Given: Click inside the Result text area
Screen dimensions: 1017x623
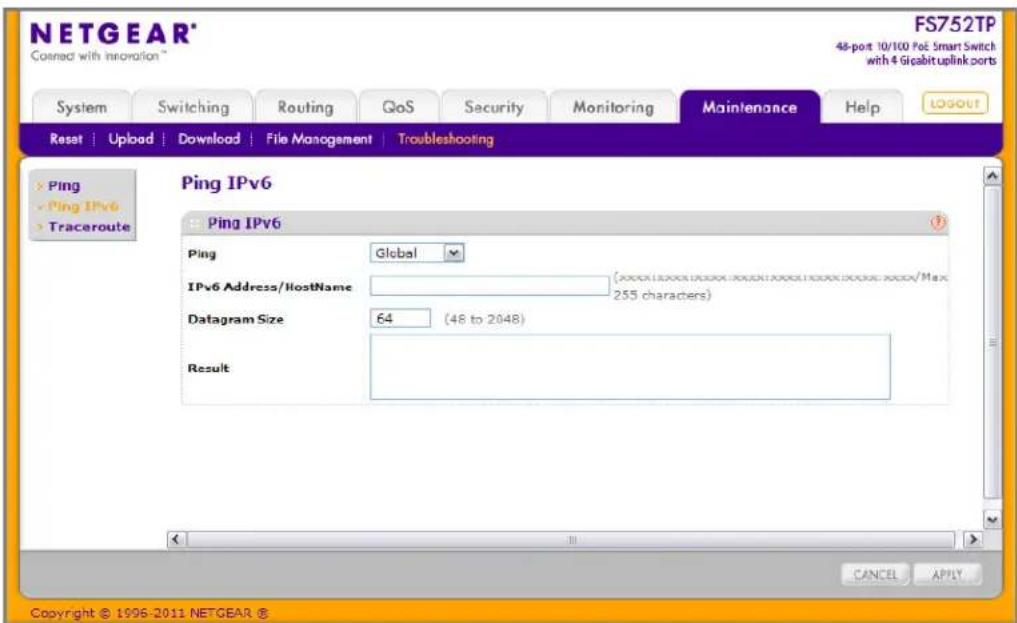Looking at the screenshot, I should click(630, 367).
